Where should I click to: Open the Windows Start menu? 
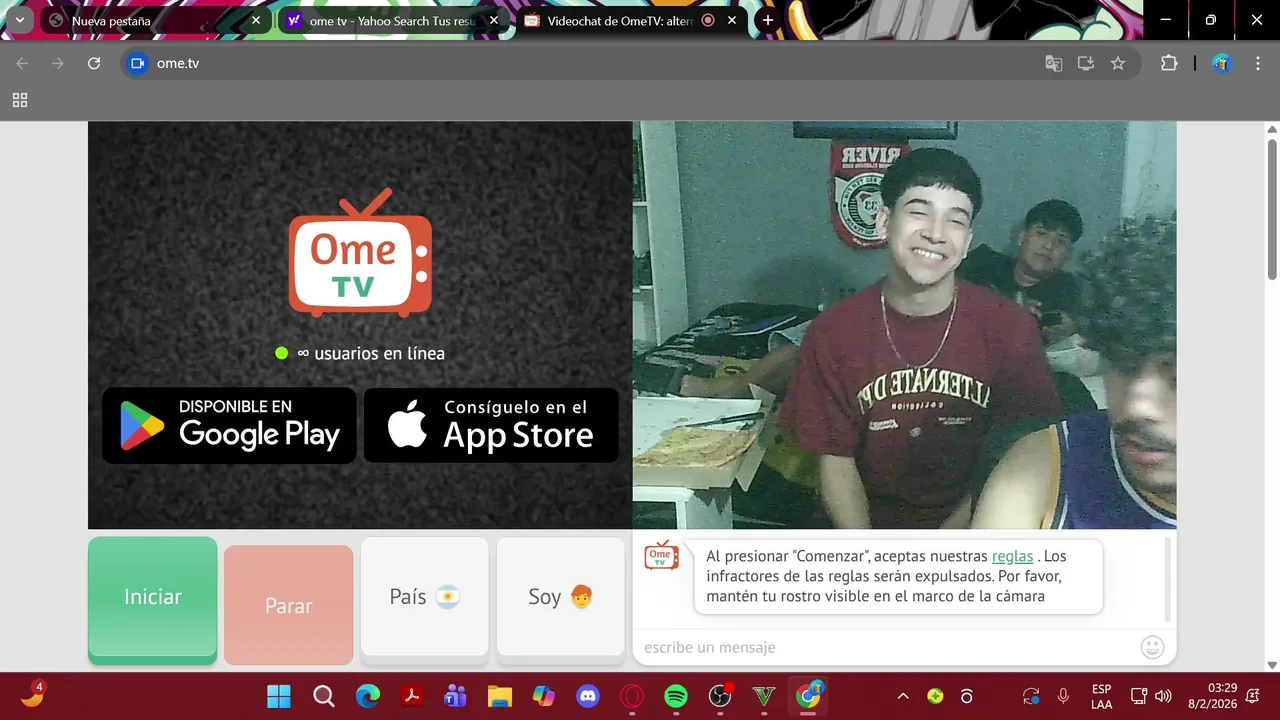[279, 696]
